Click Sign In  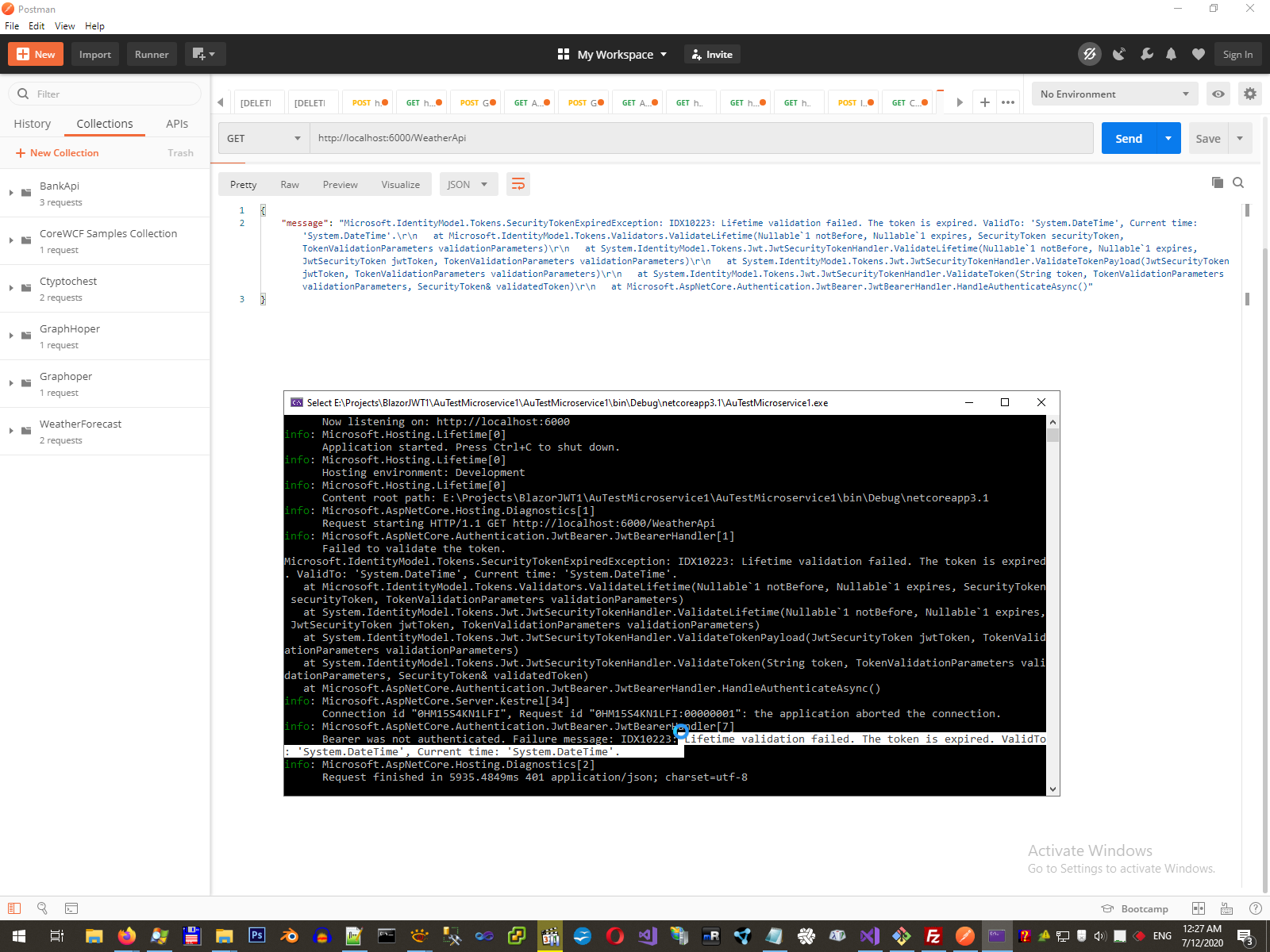tap(1237, 54)
